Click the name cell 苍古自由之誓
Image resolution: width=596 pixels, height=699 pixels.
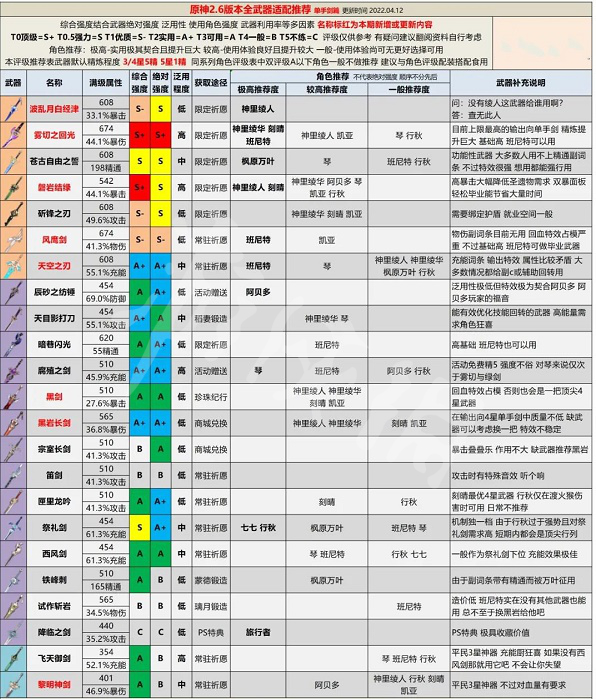[54, 161]
